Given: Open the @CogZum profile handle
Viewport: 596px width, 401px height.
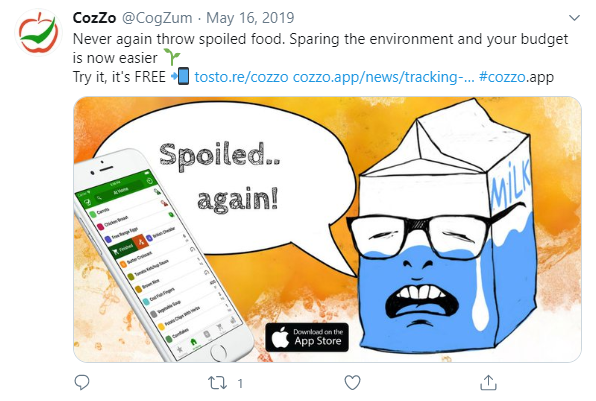Looking at the screenshot, I should pos(157,18).
